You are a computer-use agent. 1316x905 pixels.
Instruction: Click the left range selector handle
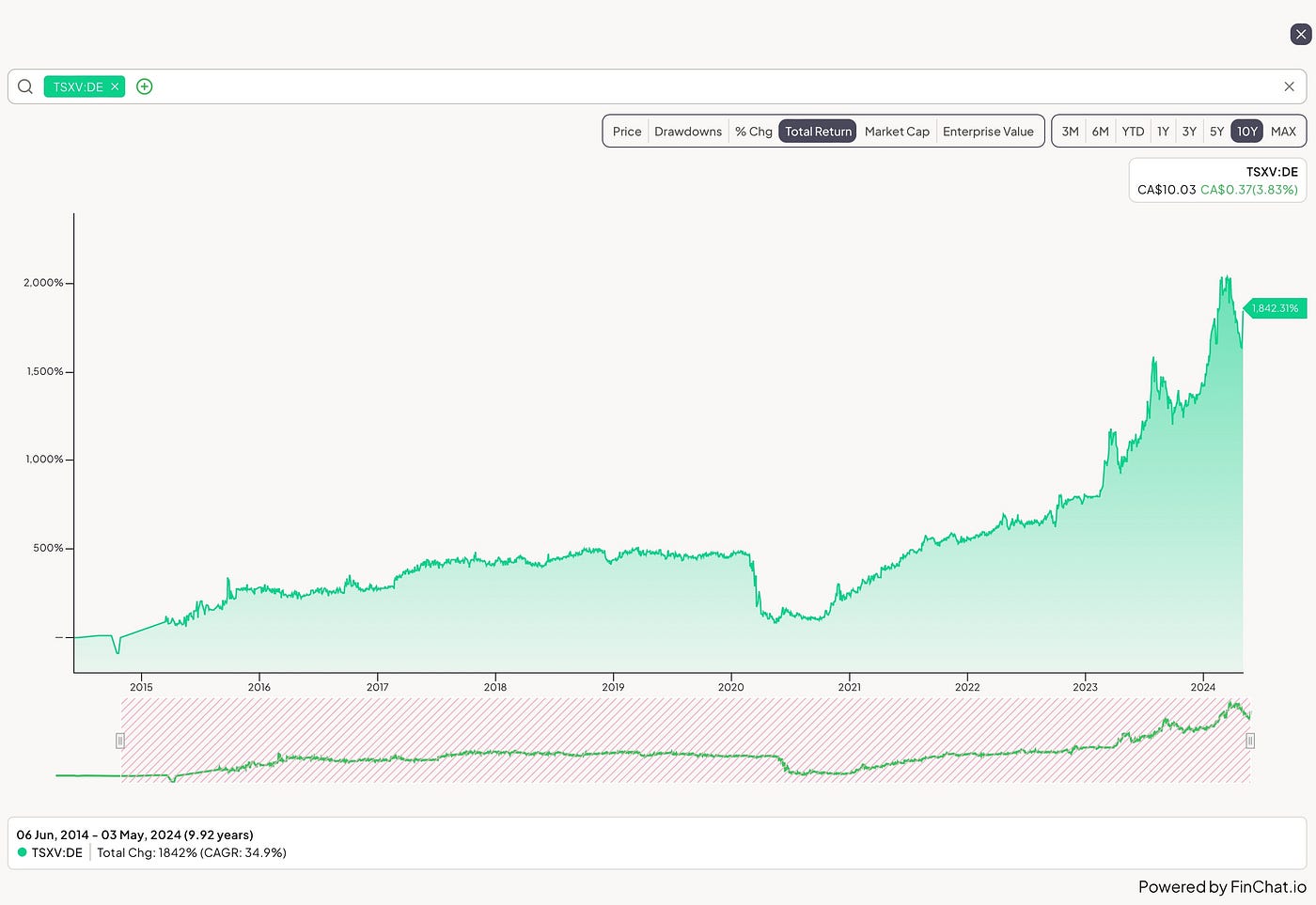pos(119,741)
